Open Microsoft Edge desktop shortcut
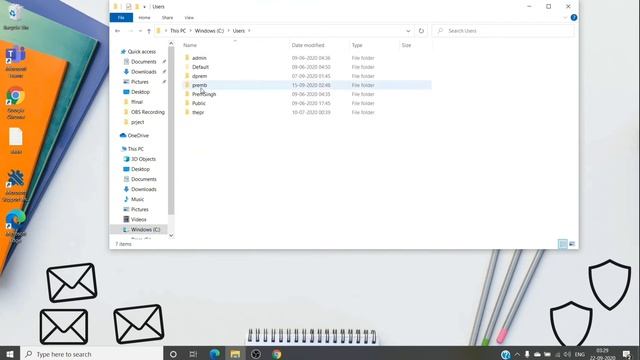The image size is (640, 360). tap(16, 227)
